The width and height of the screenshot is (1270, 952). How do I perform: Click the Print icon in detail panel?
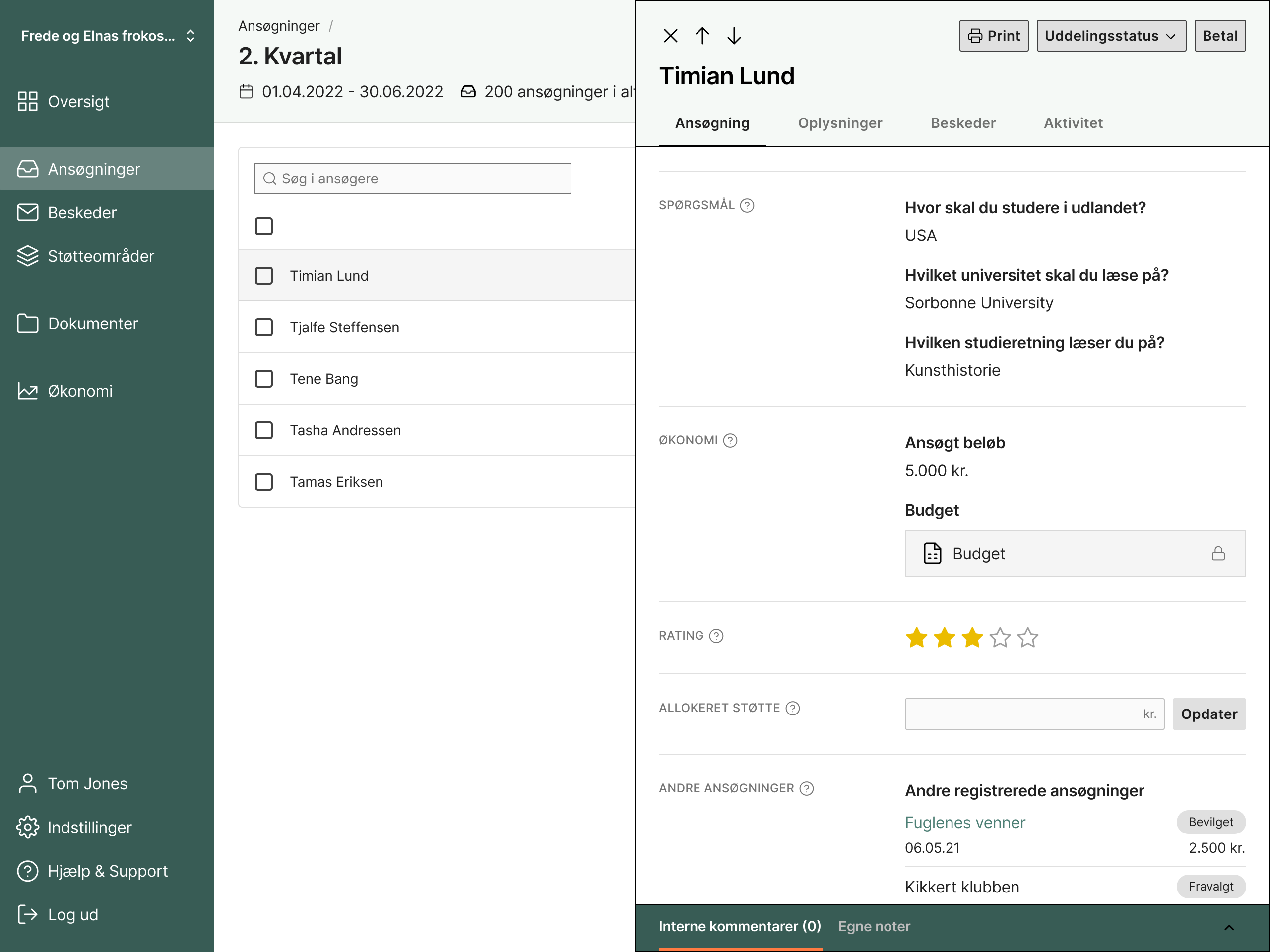(976, 35)
